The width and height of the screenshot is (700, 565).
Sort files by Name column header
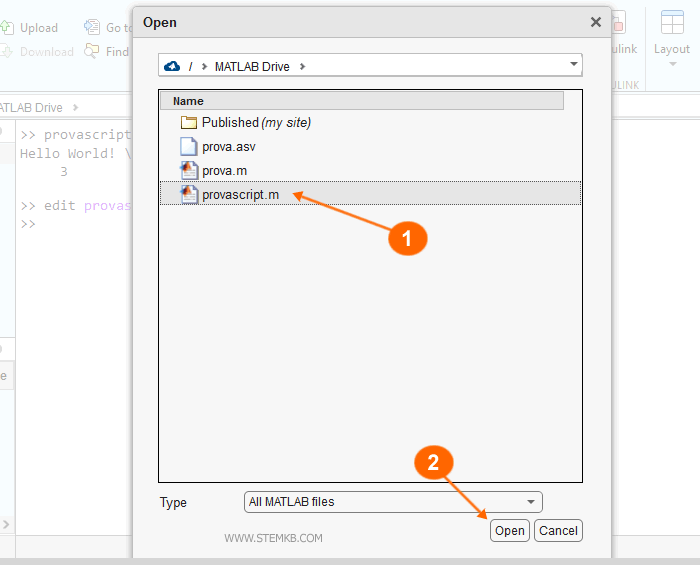click(x=188, y=101)
